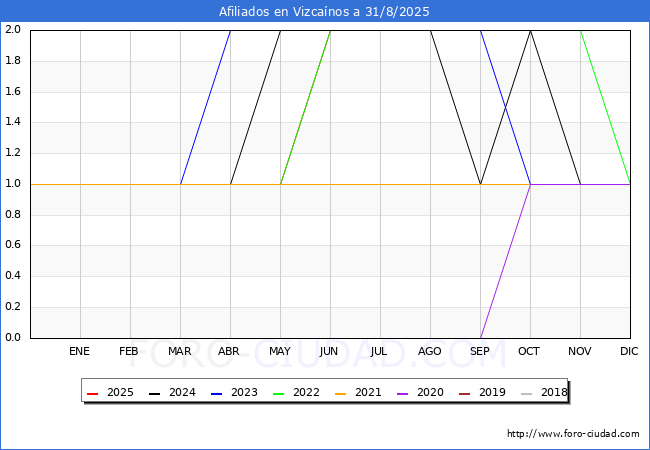The height and width of the screenshot is (450, 650).
Task: Click the blue 2023 line rising between MAR and ABR
Action: point(205,107)
